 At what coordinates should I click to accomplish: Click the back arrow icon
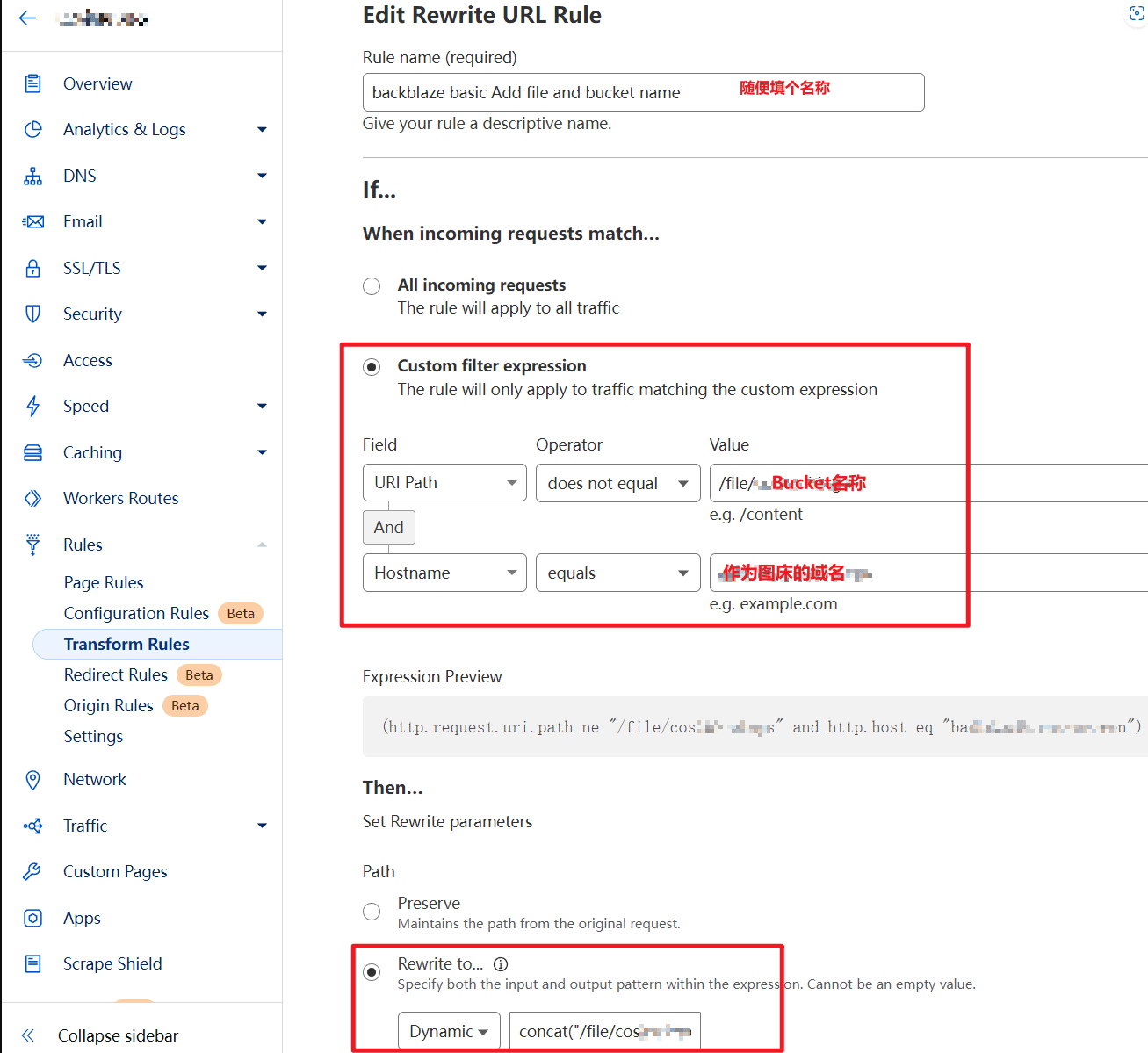(27, 18)
